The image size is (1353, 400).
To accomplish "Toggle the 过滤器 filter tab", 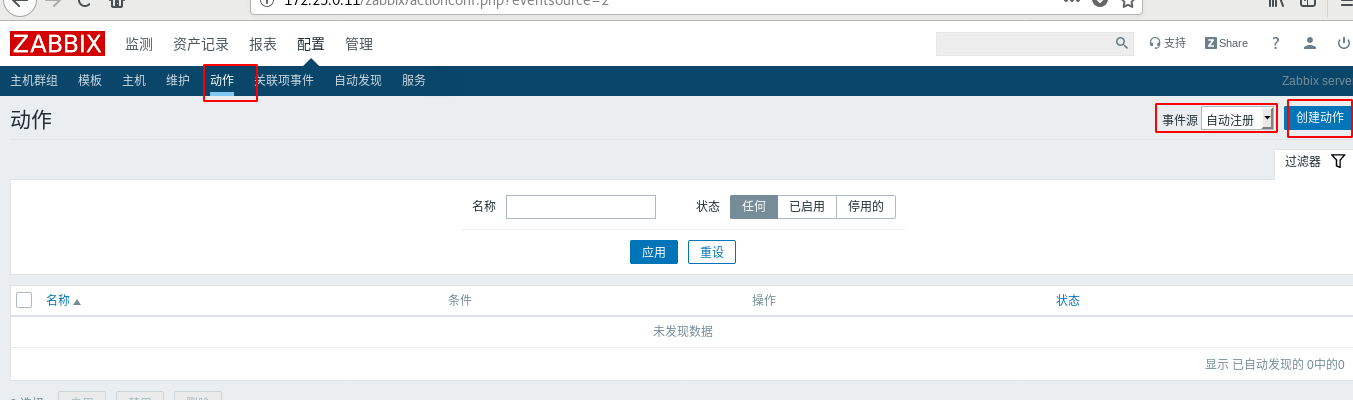I will pos(1314,161).
